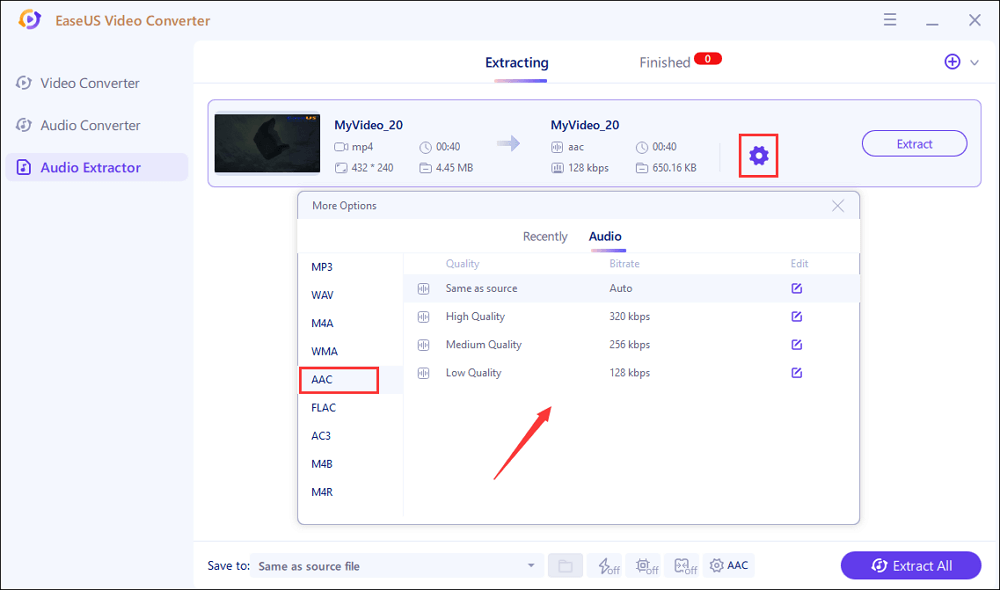The height and width of the screenshot is (590, 1000).
Task: Expand the Save to location dropdown
Action: [530, 566]
